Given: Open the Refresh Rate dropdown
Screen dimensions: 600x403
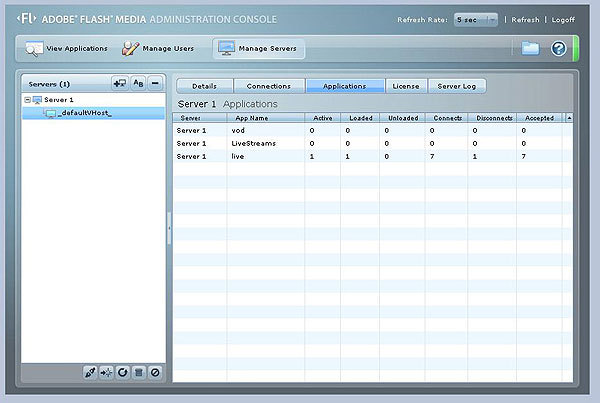Looking at the screenshot, I should click(x=476, y=20).
